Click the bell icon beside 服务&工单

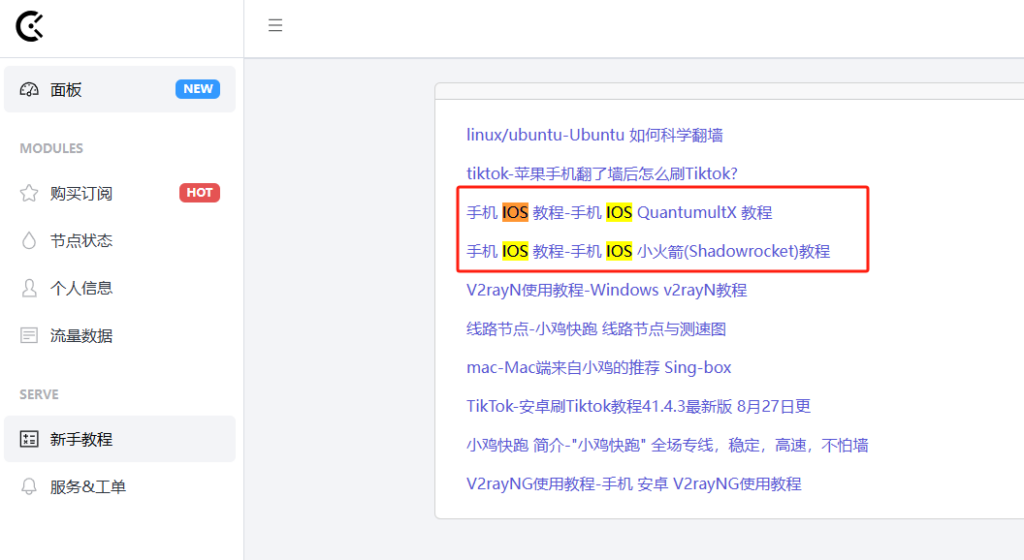[x=29, y=487]
